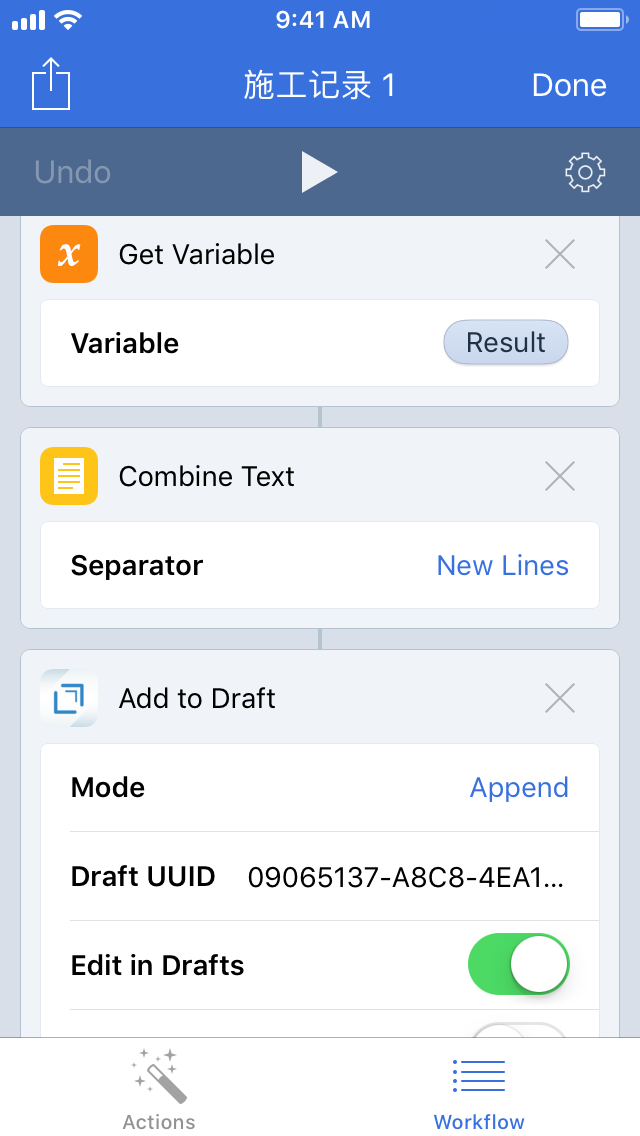Tap Done to finish editing
Screen dimensions: 640x1136
pyautogui.click(x=569, y=85)
